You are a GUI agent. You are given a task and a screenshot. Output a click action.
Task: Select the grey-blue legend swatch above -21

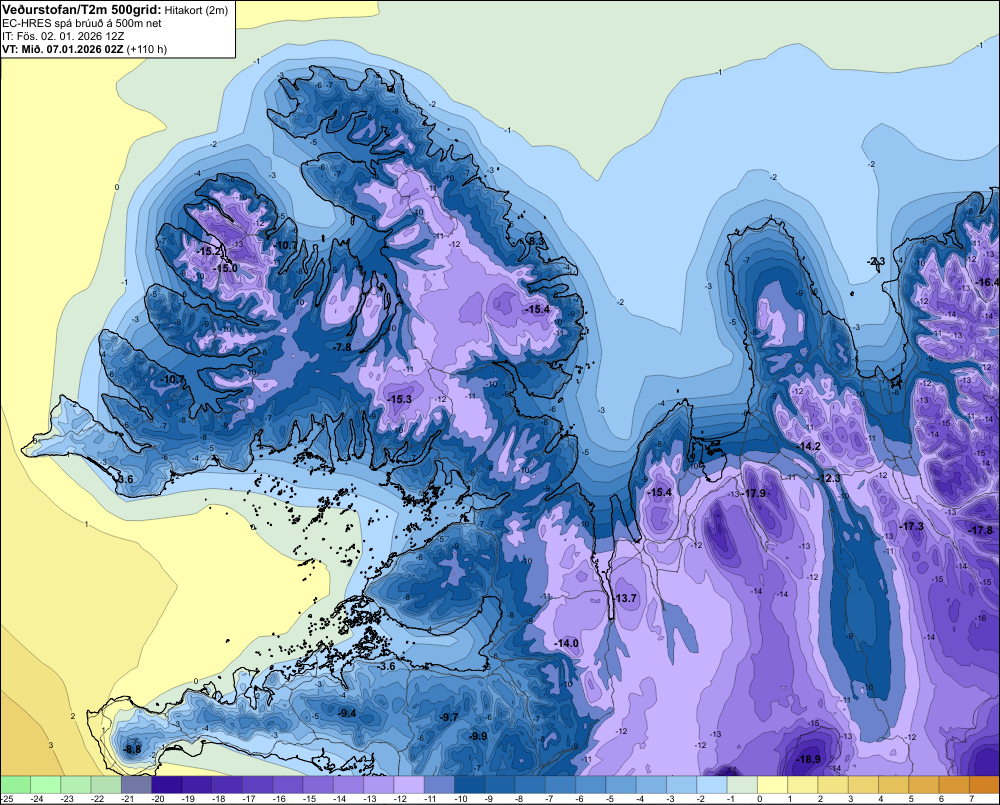136,784
